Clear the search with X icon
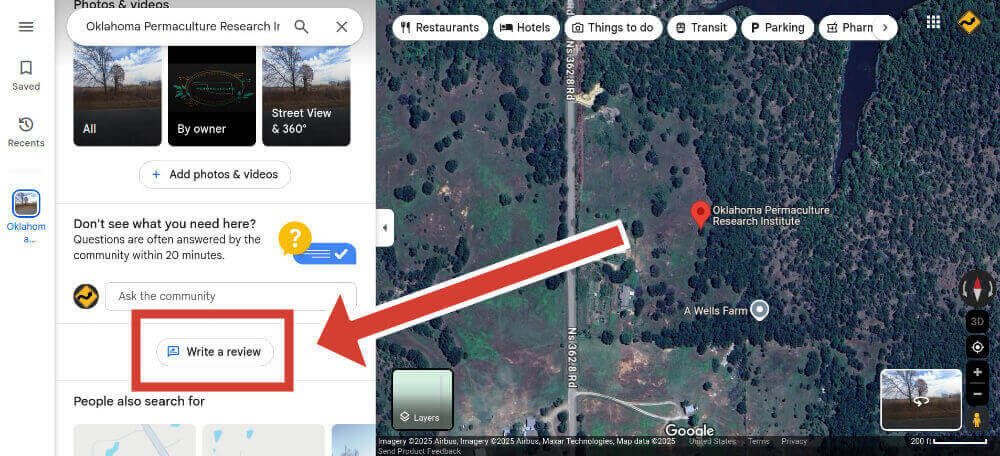 342,27
